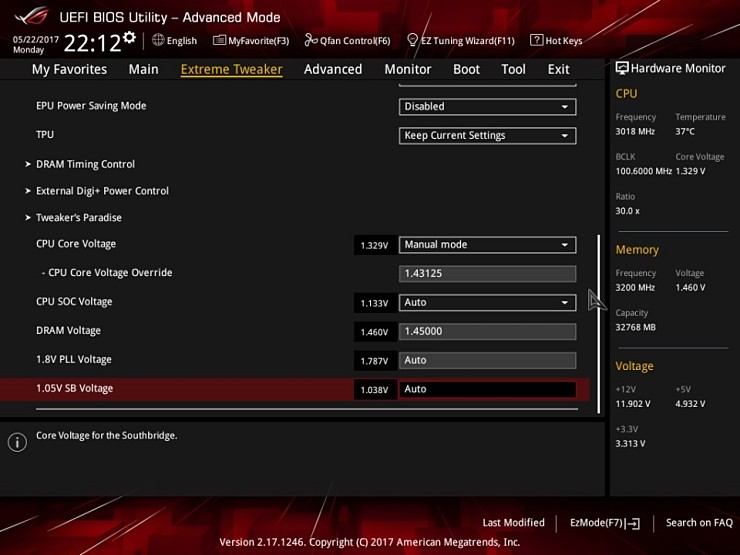Click the 1.038V SB reading box
Screen dimensions: 740x555
375,390
